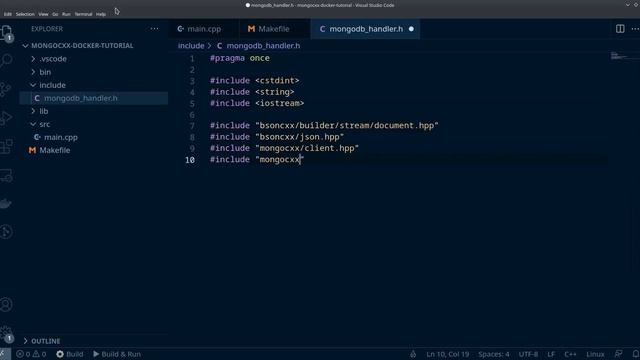The image size is (640, 360).
Task: Click the notifications bell icon
Action: point(636,354)
